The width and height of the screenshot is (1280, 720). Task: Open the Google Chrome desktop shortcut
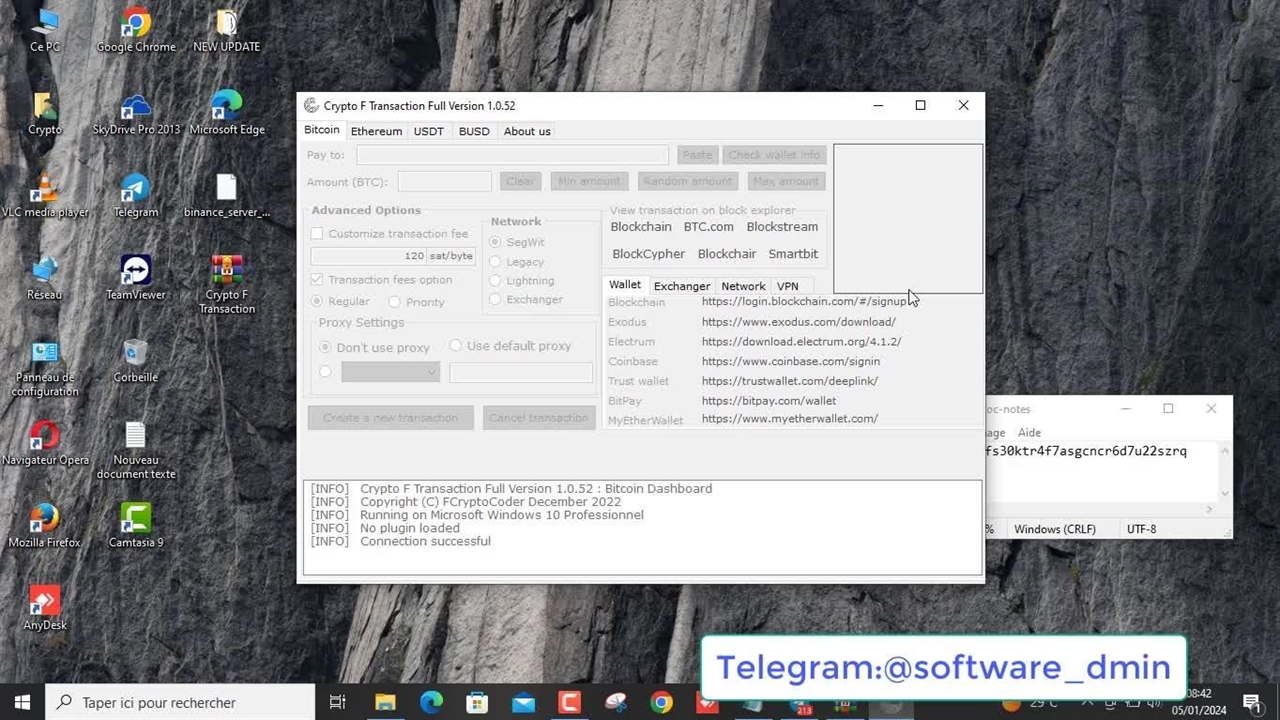[135, 24]
